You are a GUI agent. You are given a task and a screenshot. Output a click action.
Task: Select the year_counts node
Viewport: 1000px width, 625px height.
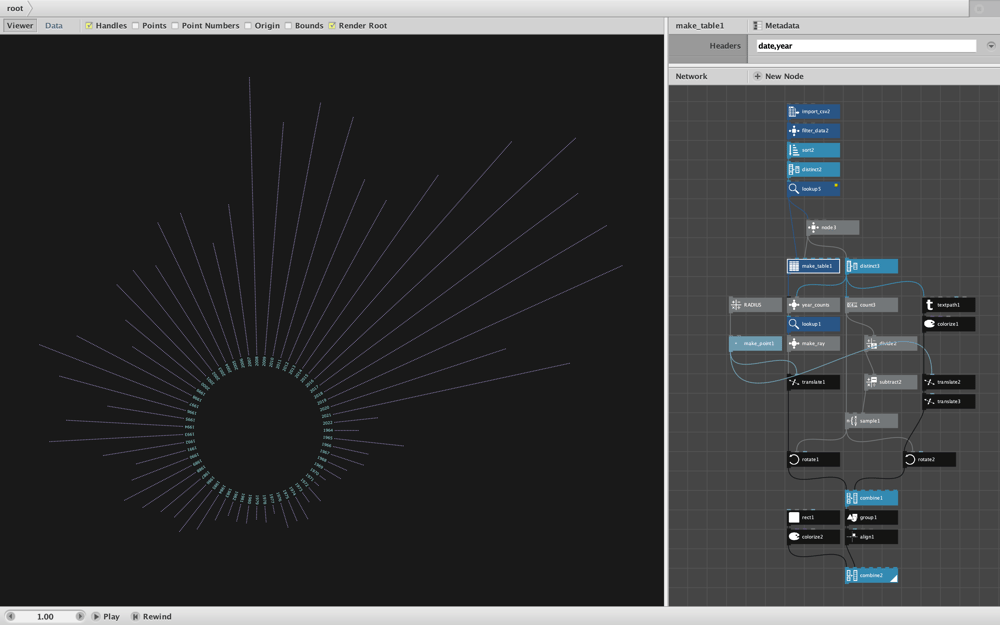[813, 305]
